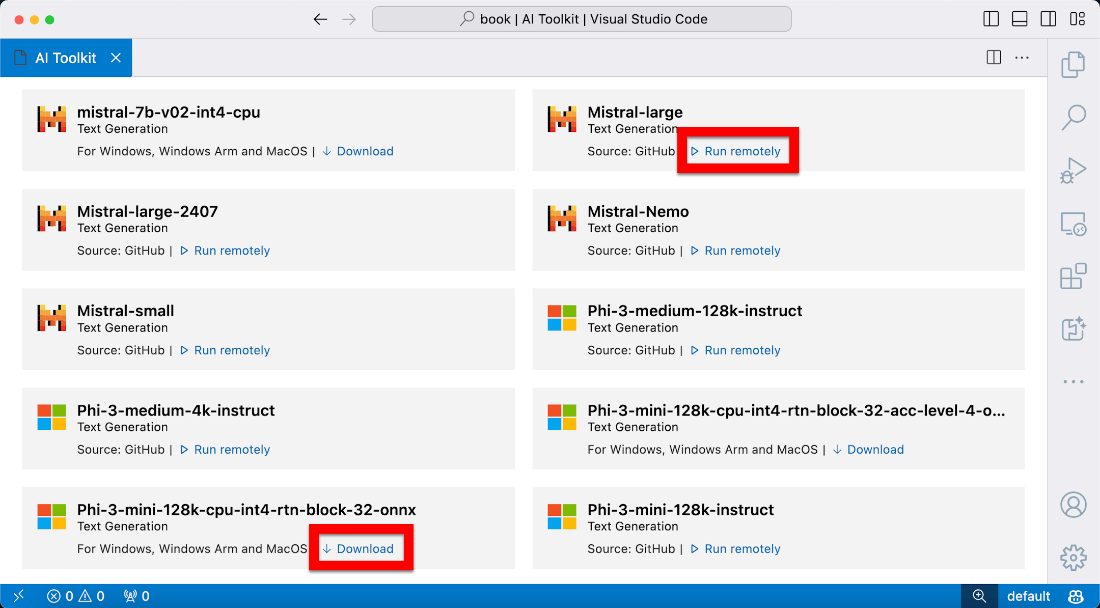This screenshot has width=1100, height=608.
Task: Select the AI Toolkit editor tab
Action: pyautogui.click(x=66, y=58)
